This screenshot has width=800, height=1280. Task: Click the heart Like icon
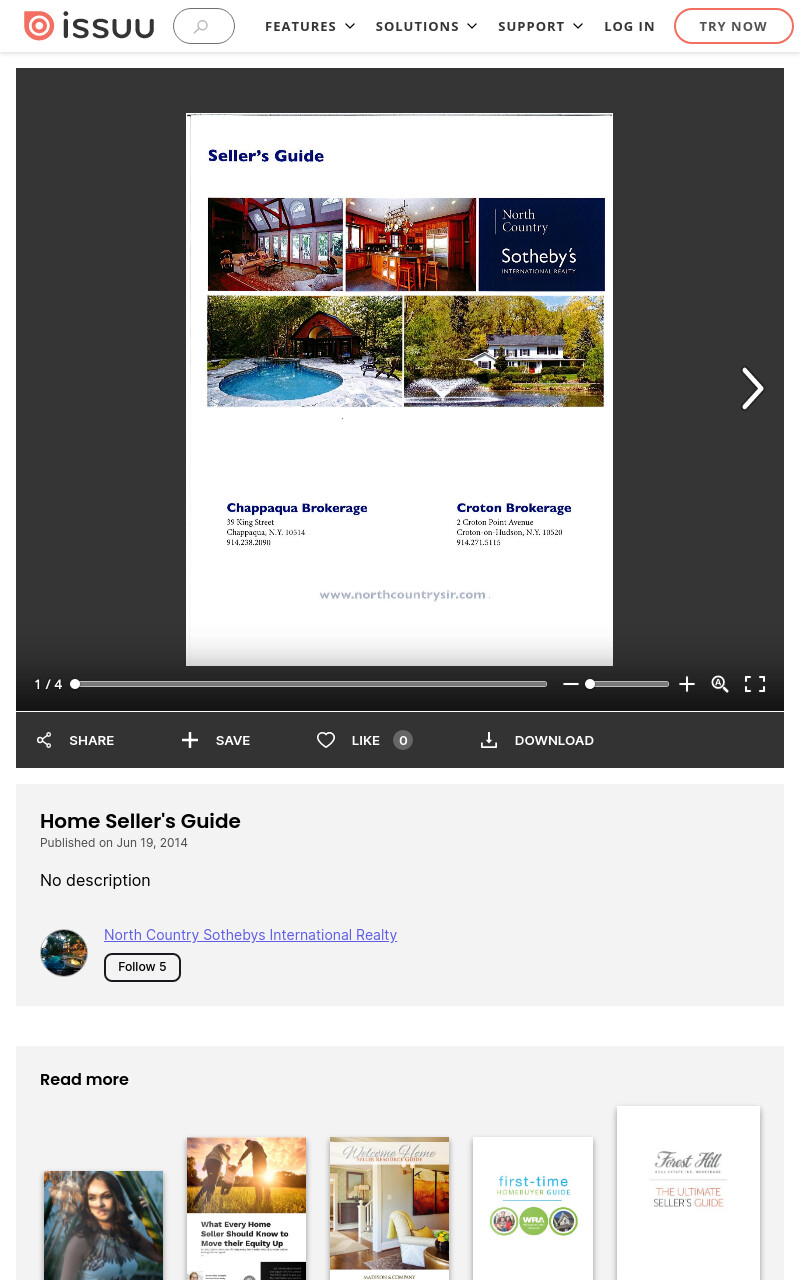pyautogui.click(x=326, y=740)
